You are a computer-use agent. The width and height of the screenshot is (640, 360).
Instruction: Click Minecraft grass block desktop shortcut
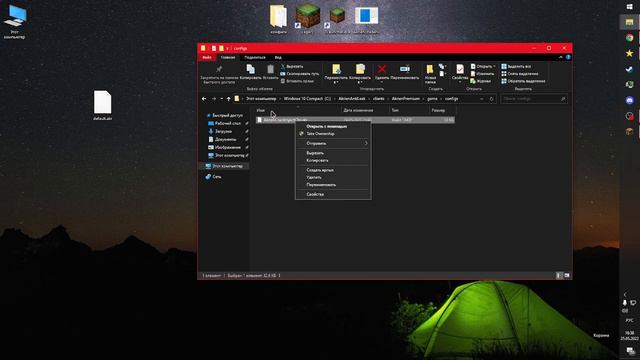[x=308, y=18]
